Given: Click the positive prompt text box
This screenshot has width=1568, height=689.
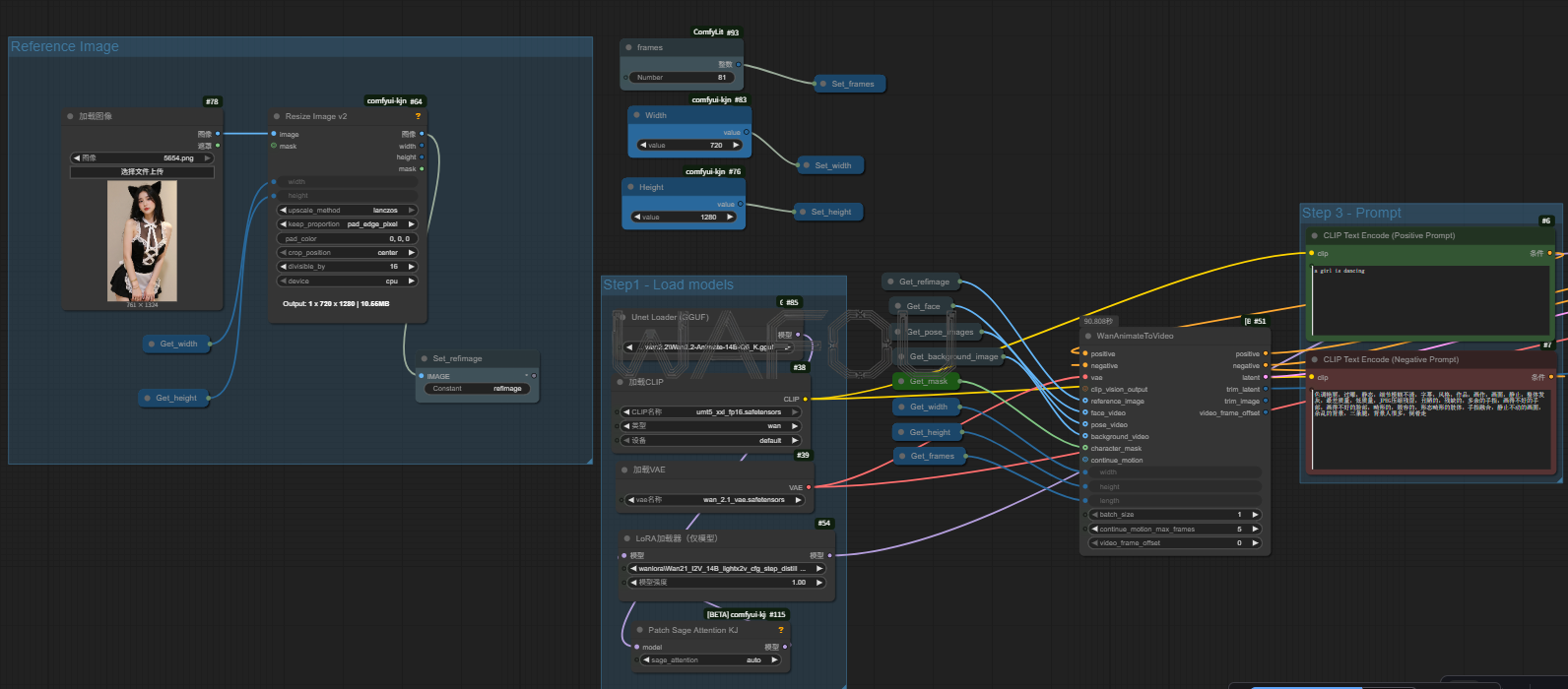Looking at the screenshot, I should (x=1428, y=300).
